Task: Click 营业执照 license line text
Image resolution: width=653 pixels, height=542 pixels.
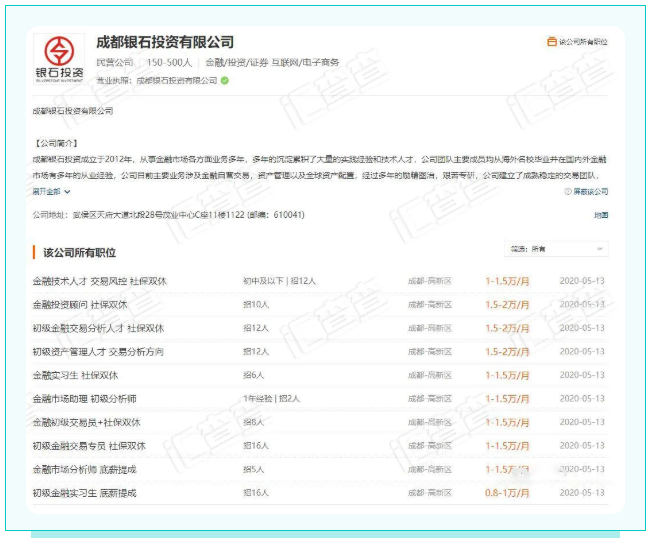Action: [x=157, y=80]
